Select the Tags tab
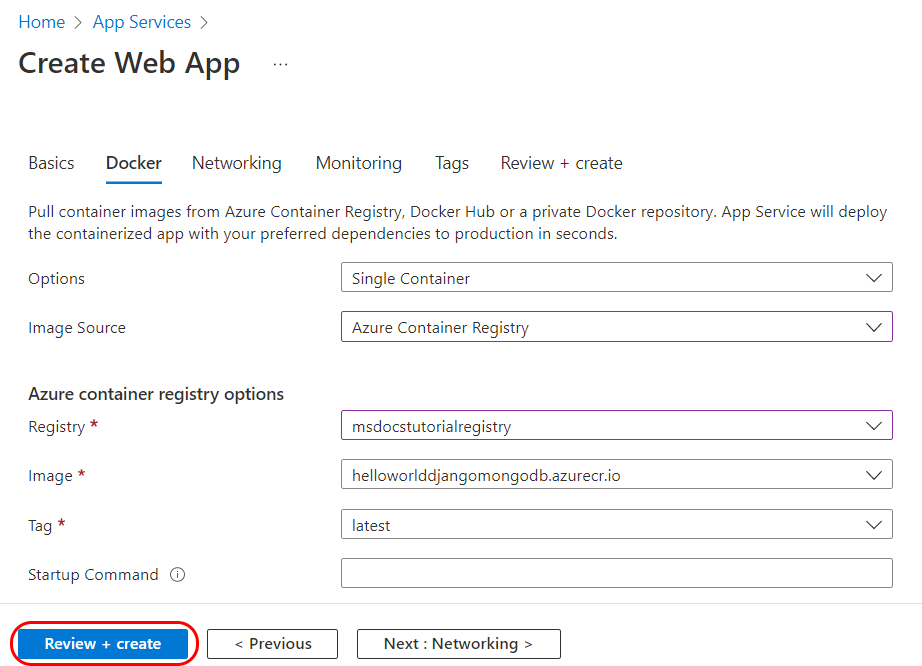Viewport: 922px width, 666px height. (x=451, y=162)
